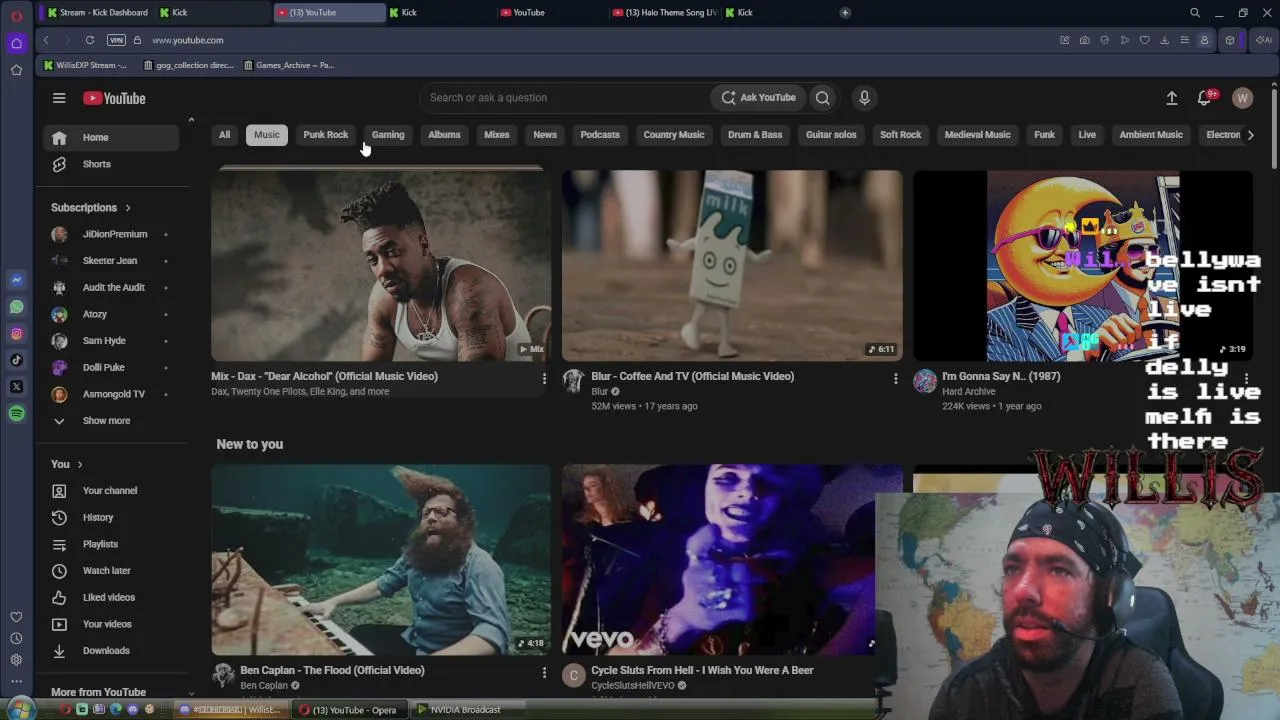This screenshot has width=1280, height=720.
Task: Open the Stream - Kick Dashboard tab
Action: (97, 13)
